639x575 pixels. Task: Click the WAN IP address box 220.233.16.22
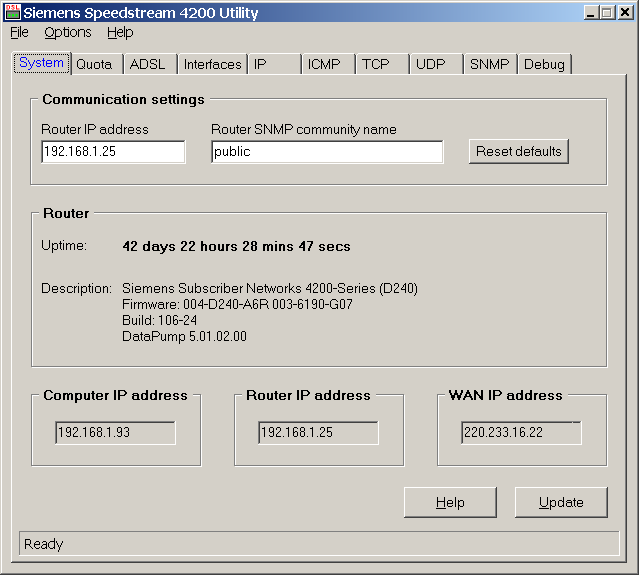521,433
